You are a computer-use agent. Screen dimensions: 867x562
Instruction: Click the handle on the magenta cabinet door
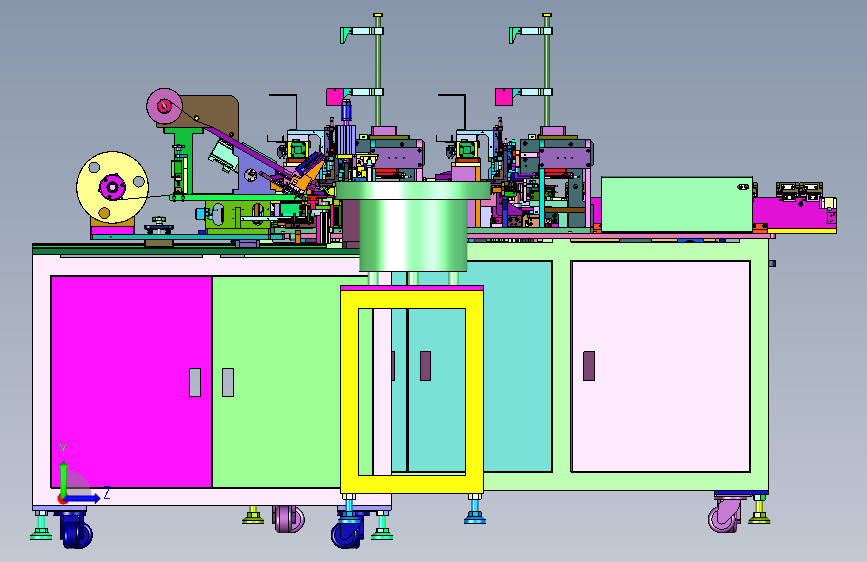tap(195, 382)
